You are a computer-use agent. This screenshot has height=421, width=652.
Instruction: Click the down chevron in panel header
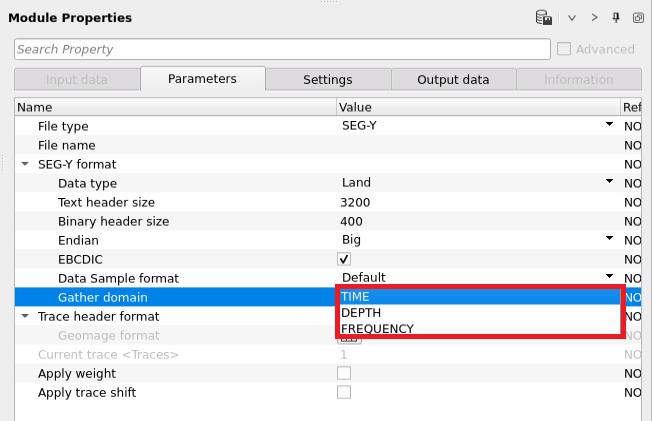(572, 17)
